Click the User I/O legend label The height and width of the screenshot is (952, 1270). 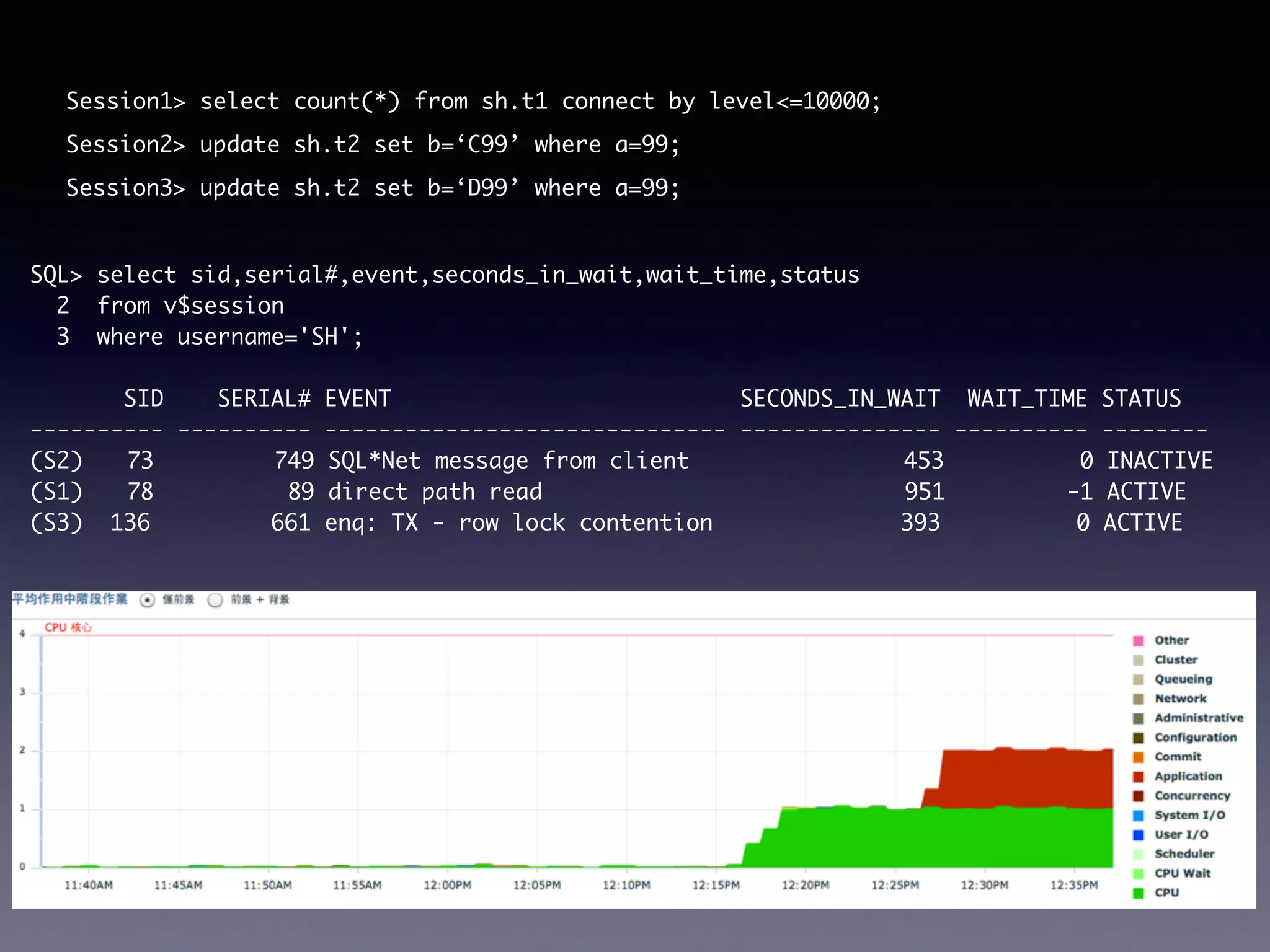click(x=1181, y=834)
